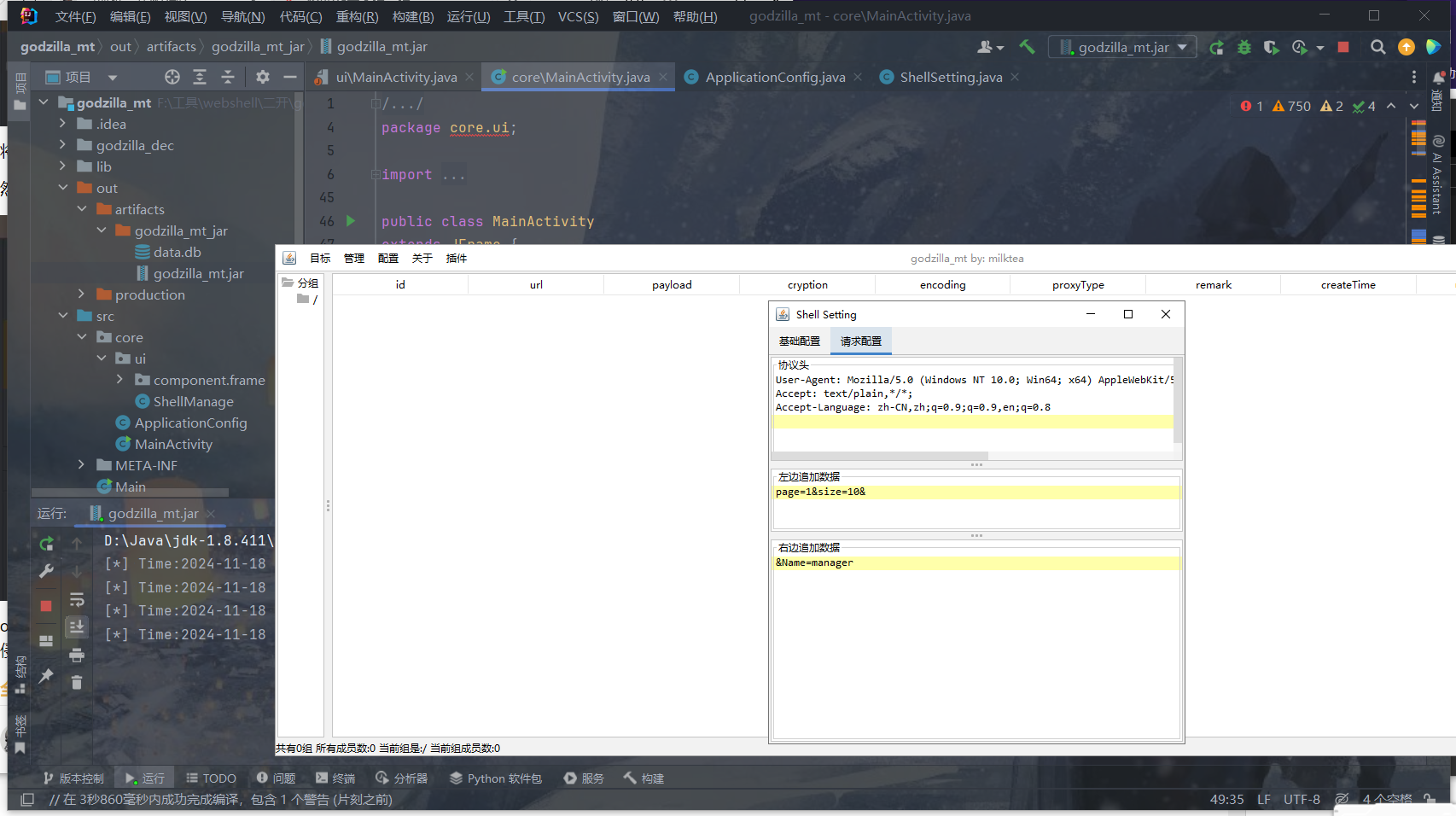Select opened file locate target icon in Project panel
The width and height of the screenshot is (1456, 816).
pyautogui.click(x=172, y=77)
